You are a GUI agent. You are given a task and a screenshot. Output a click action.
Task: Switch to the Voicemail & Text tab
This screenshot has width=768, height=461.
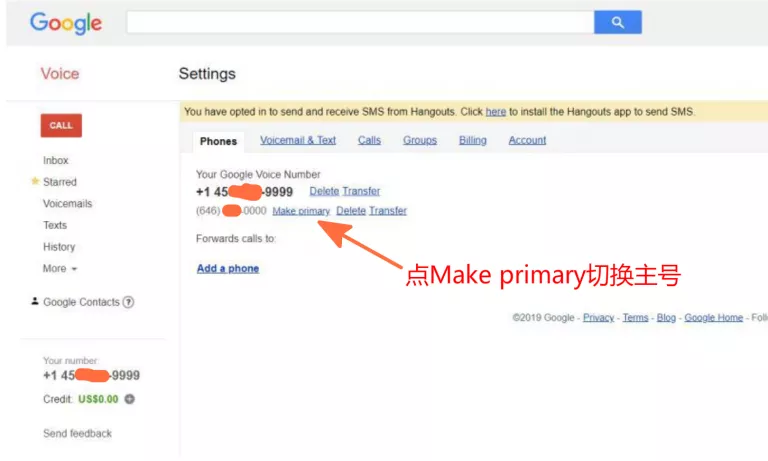[298, 141]
